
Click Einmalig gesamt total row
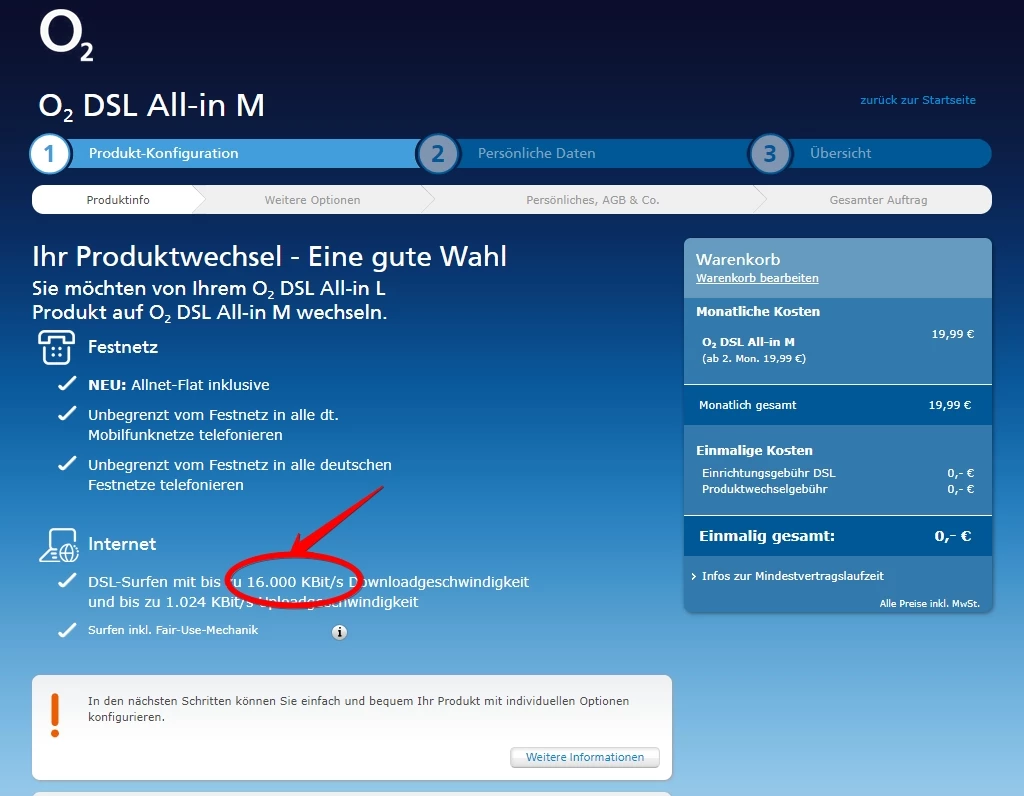coord(837,536)
